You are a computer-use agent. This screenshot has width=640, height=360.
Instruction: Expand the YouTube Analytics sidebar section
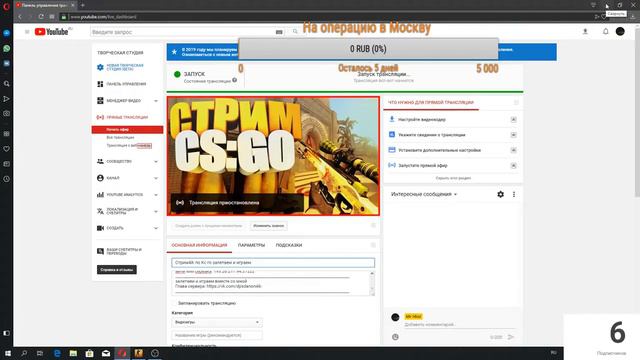point(156,195)
